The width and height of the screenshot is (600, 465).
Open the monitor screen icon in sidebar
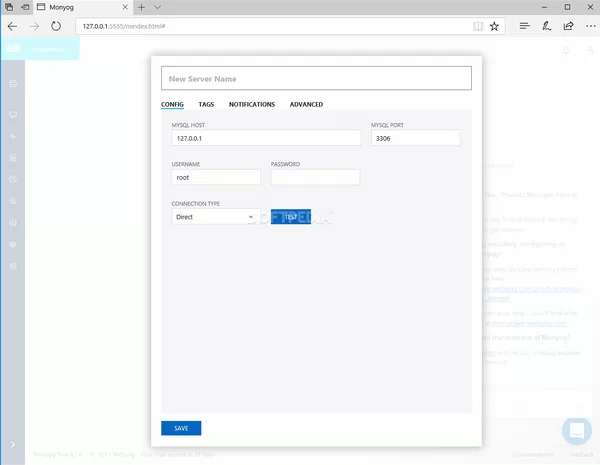pos(13,114)
